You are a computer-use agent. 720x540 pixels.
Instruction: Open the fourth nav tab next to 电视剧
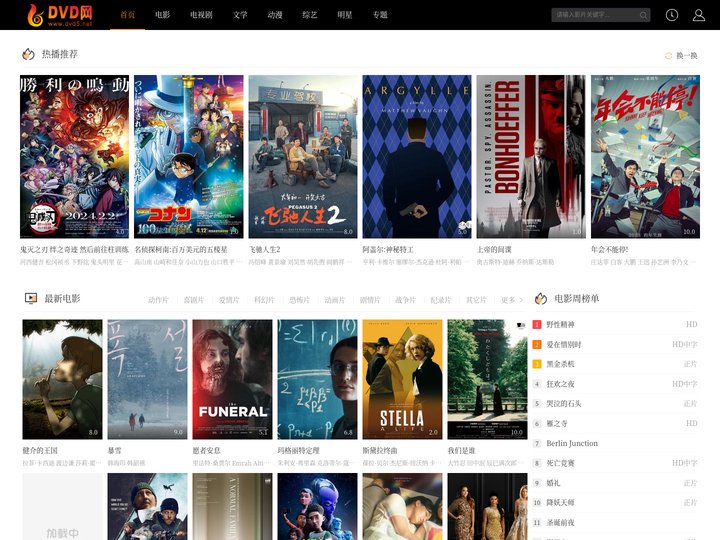click(240, 15)
